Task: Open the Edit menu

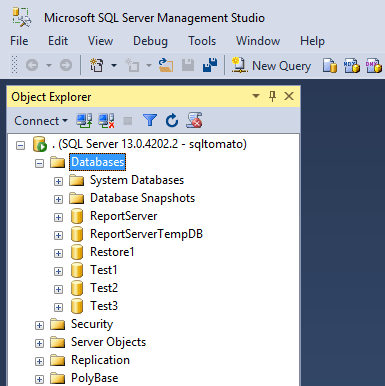Action: click(58, 41)
